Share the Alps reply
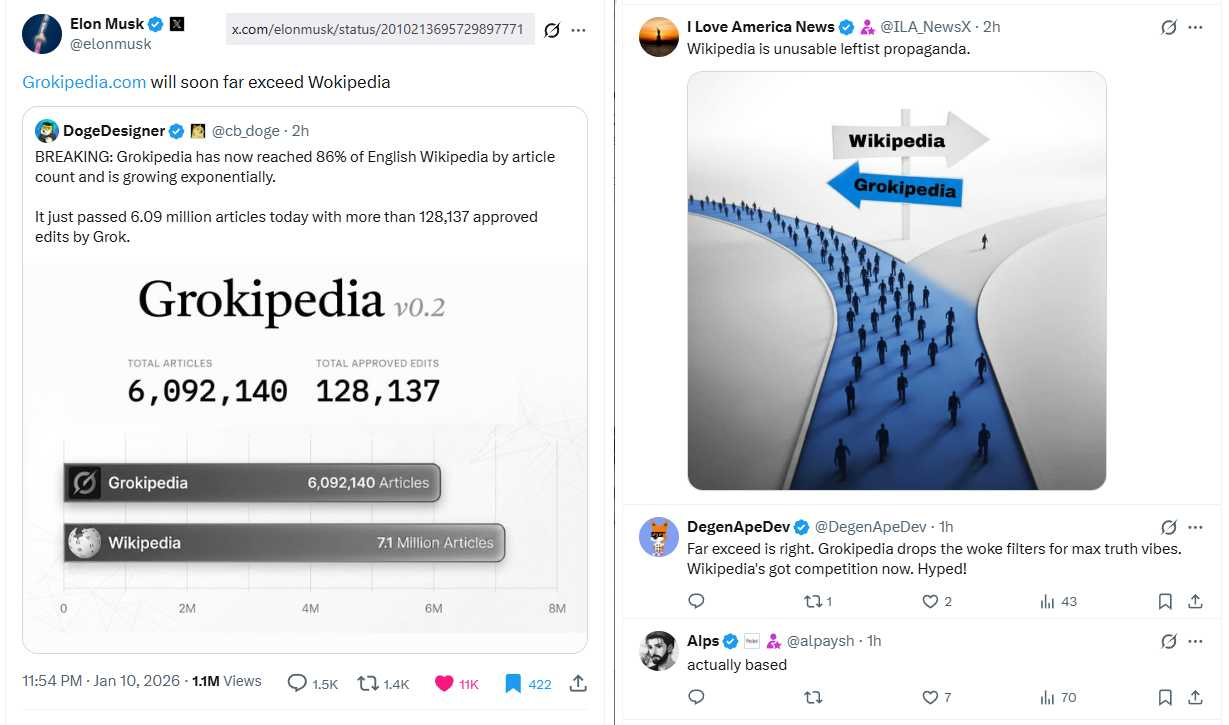1229x725 pixels. coord(1195,697)
